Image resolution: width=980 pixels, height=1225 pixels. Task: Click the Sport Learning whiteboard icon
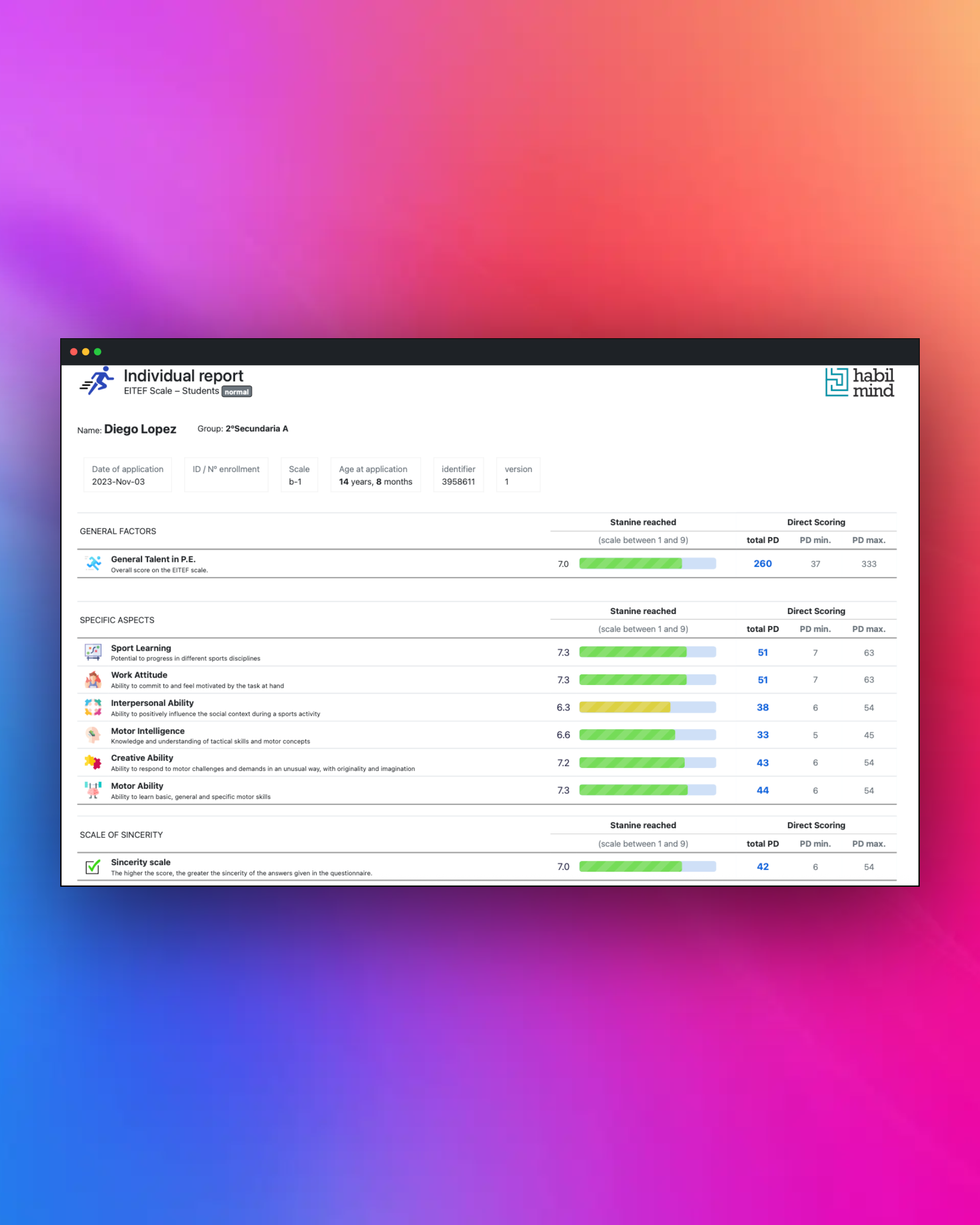point(93,652)
